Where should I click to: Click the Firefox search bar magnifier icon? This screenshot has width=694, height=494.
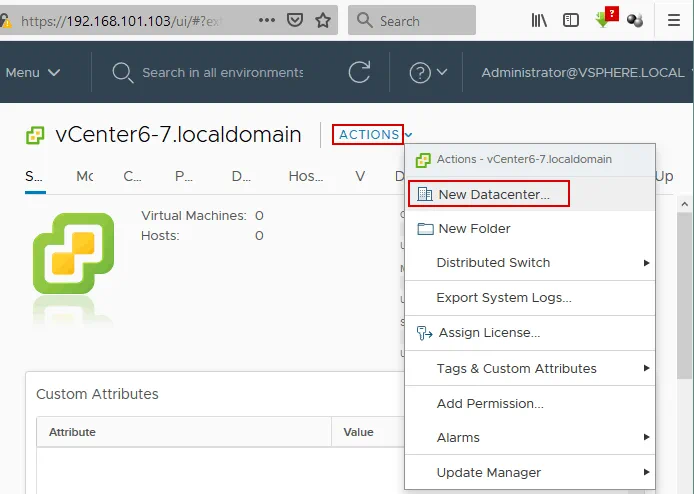pyautogui.click(x=365, y=20)
